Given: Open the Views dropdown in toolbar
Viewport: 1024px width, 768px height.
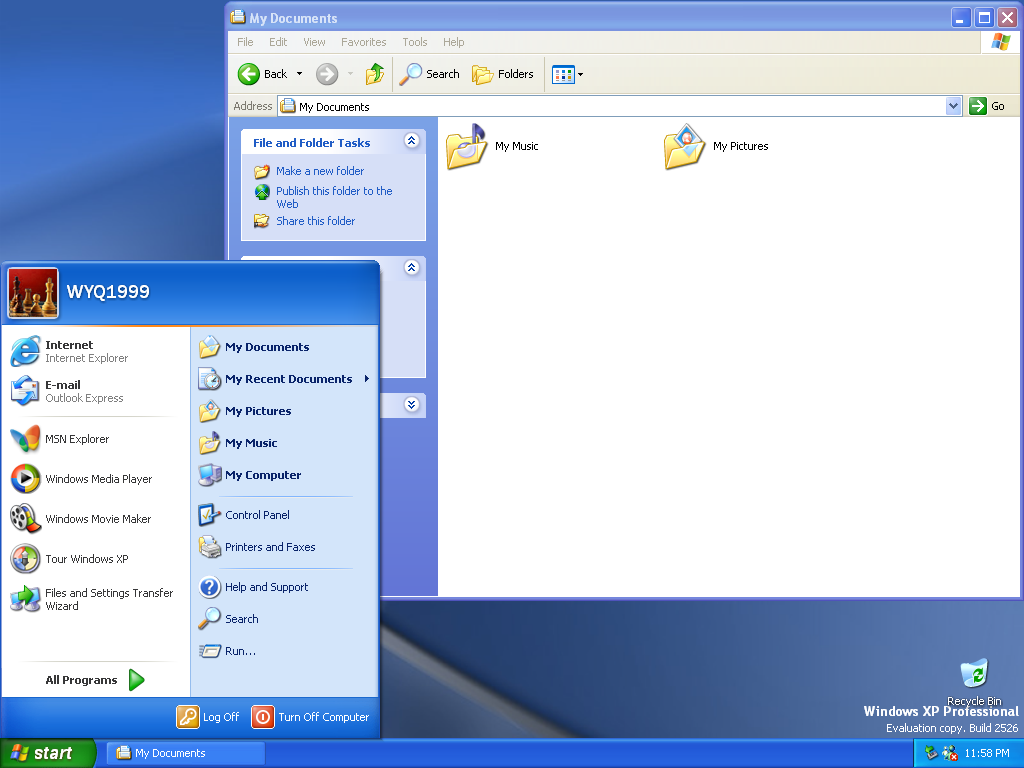Looking at the screenshot, I should [x=568, y=75].
